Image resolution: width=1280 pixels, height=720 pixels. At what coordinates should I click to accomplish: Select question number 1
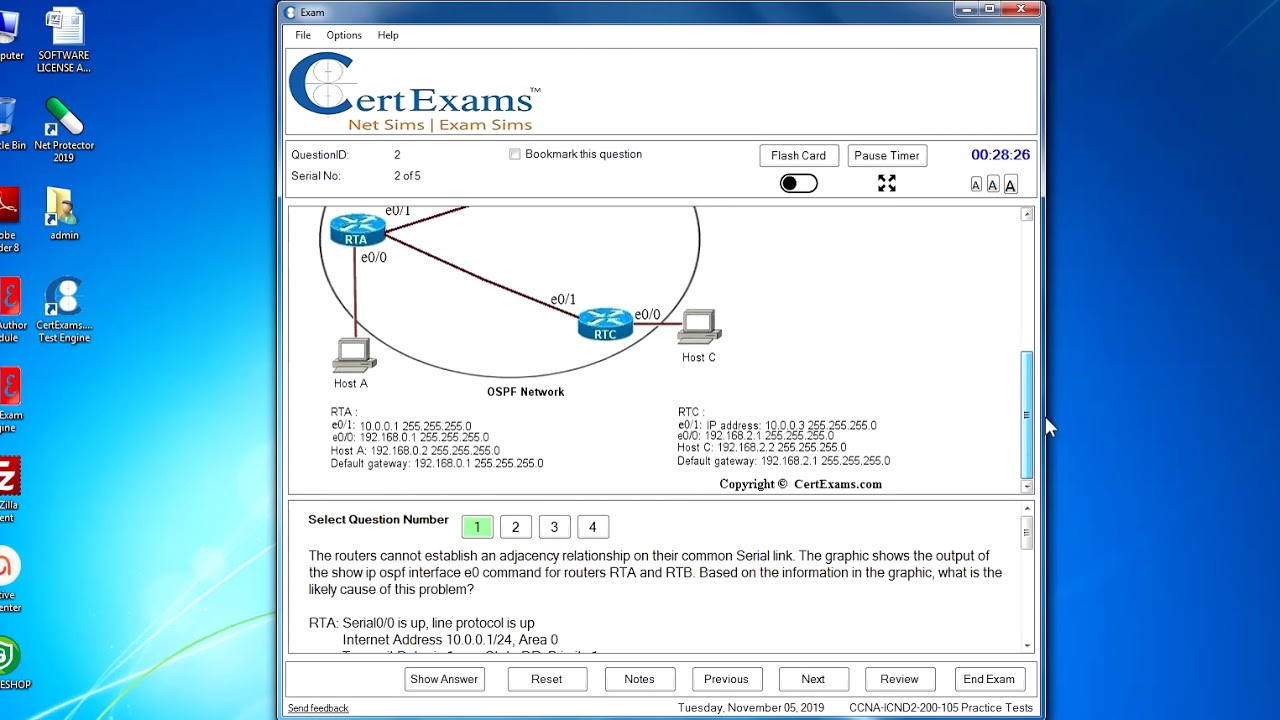[x=477, y=527]
